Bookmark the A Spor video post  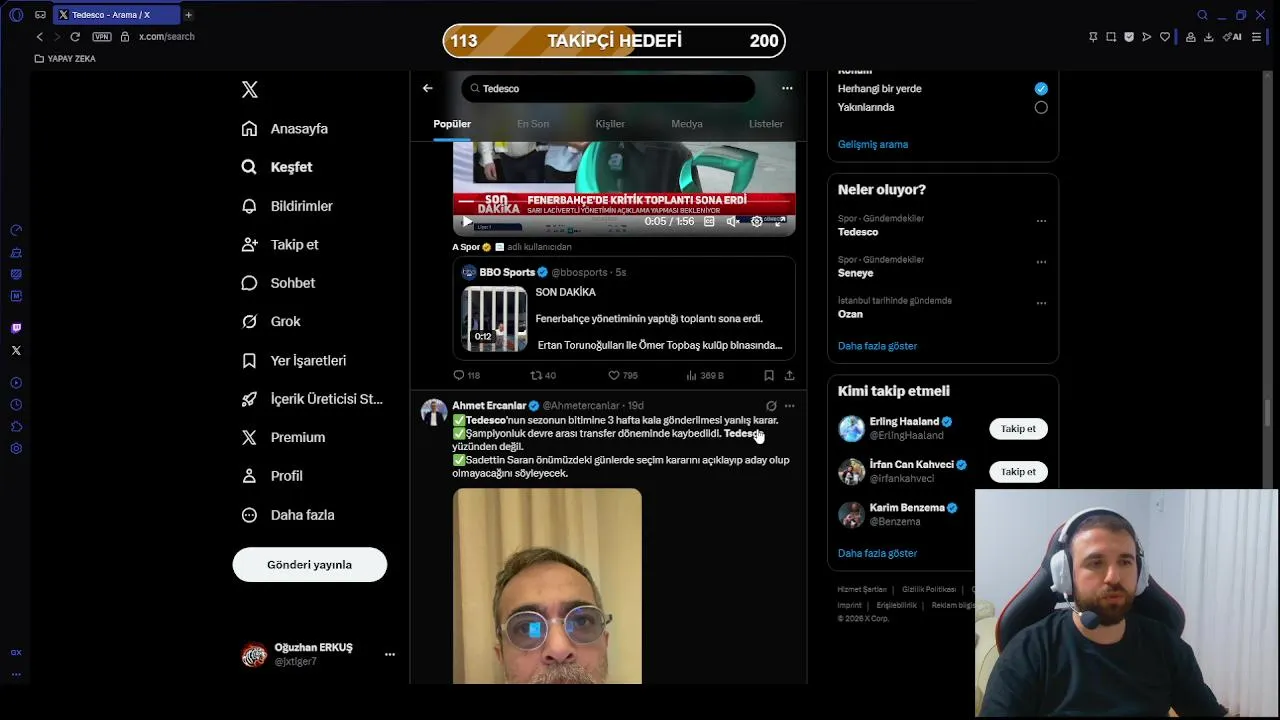769,375
